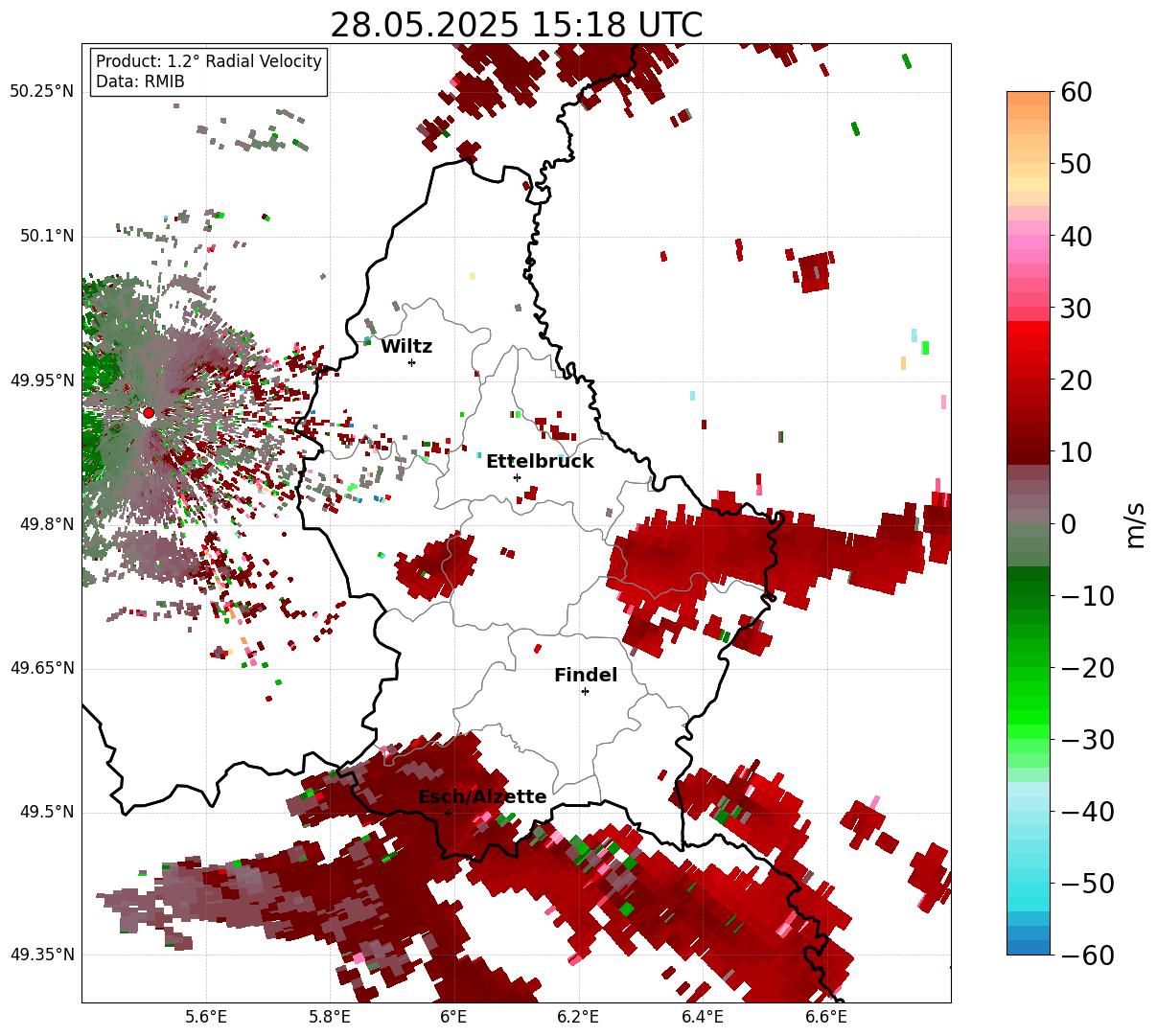The image size is (1157, 1036).
Task: Click the red radar site marker dot
Action: pos(148,413)
